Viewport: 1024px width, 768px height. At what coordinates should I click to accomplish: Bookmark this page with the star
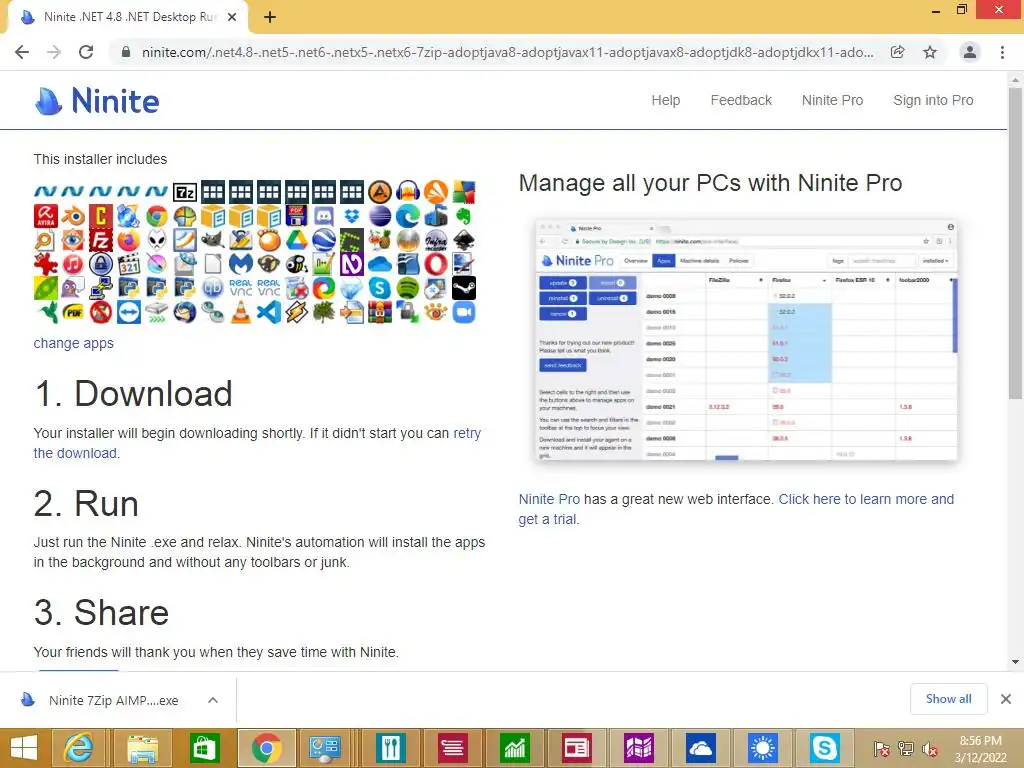point(930,52)
